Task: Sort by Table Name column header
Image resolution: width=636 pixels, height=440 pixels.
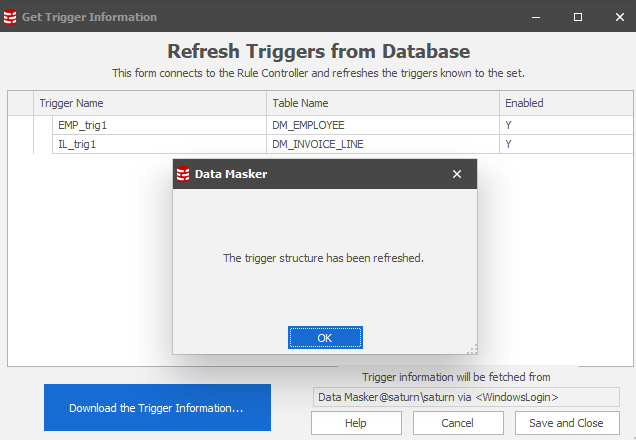Action: point(382,103)
